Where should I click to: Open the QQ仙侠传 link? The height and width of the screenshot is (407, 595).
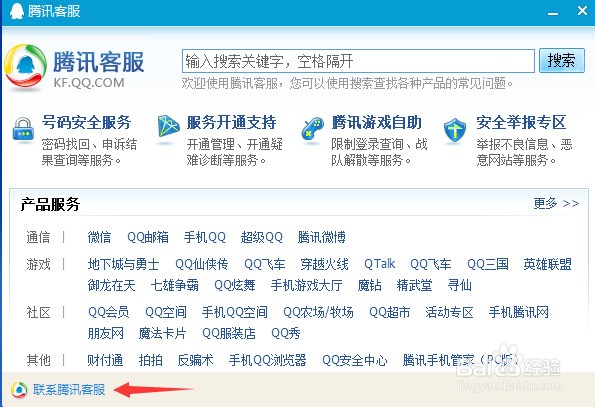(x=202, y=264)
